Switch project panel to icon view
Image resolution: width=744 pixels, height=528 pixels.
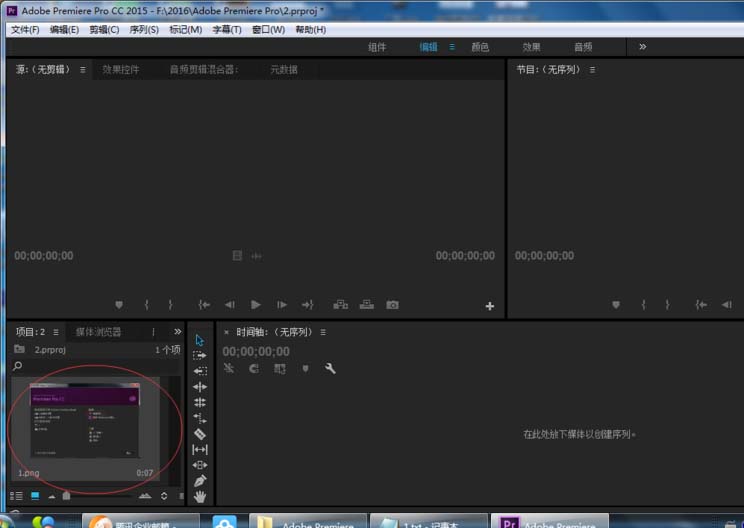tap(35, 496)
